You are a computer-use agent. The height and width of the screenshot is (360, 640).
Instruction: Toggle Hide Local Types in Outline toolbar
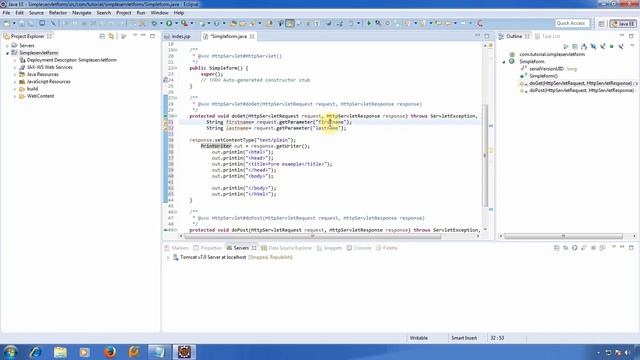pyautogui.click(x=620, y=47)
